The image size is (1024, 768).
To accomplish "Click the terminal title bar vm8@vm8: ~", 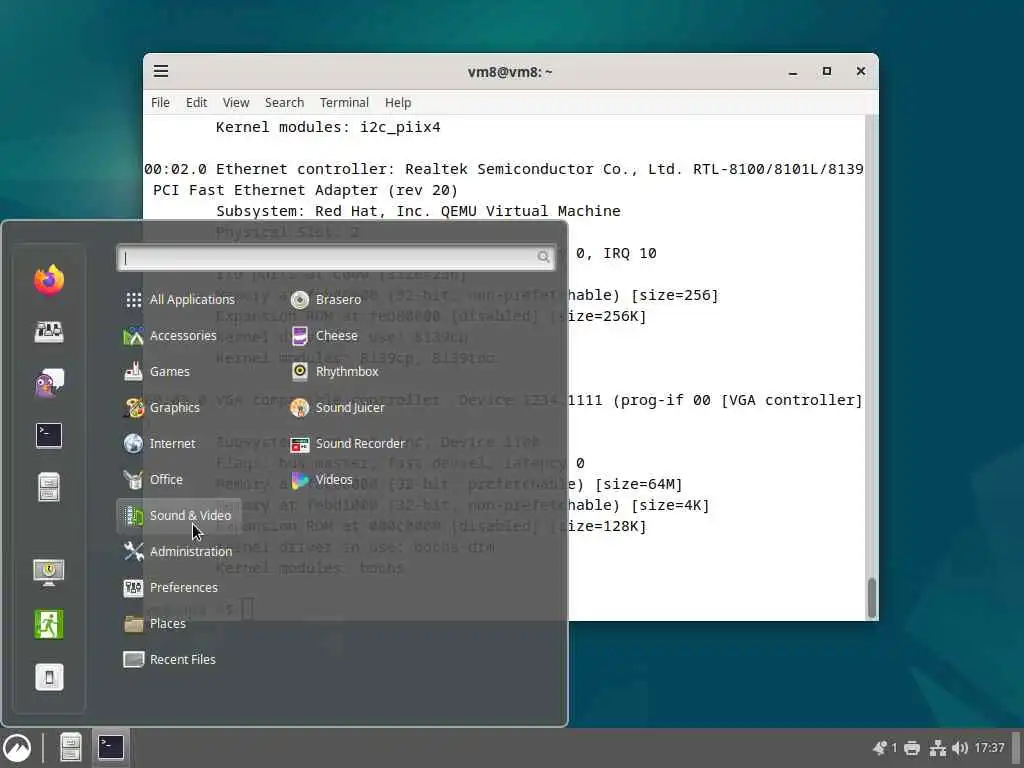I will point(510,72).
